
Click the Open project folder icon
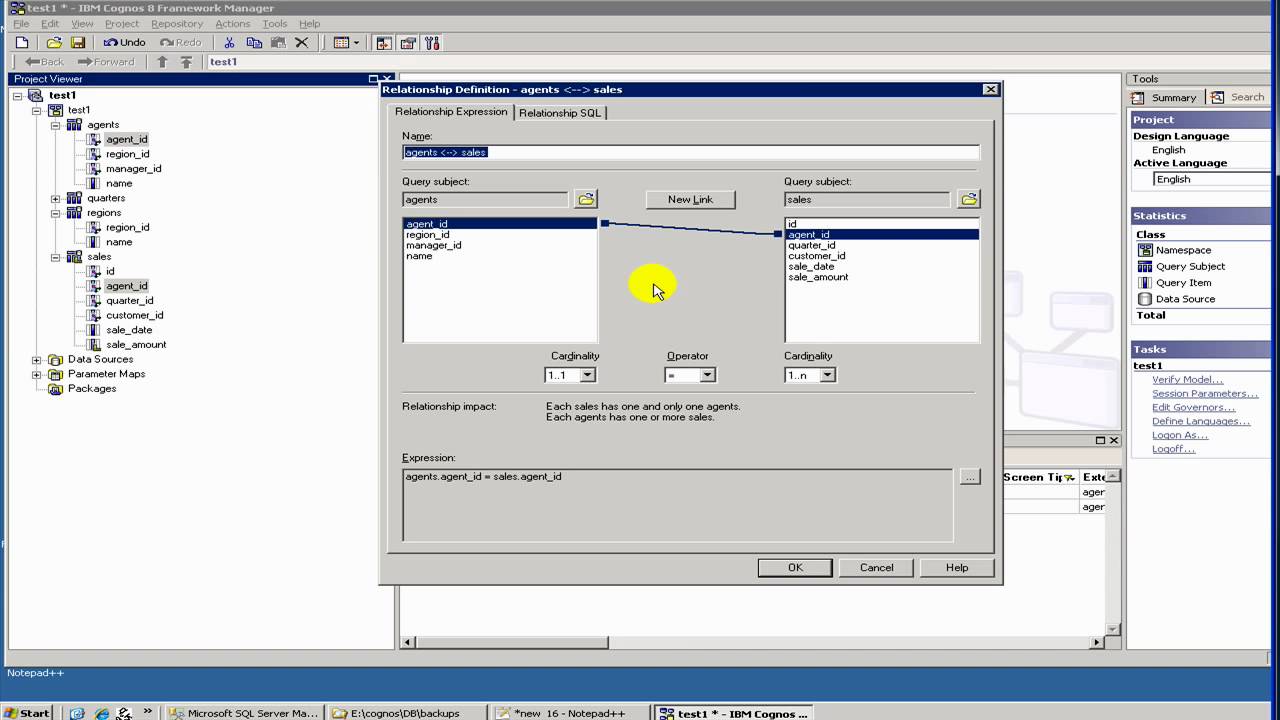tap(54, 43)
